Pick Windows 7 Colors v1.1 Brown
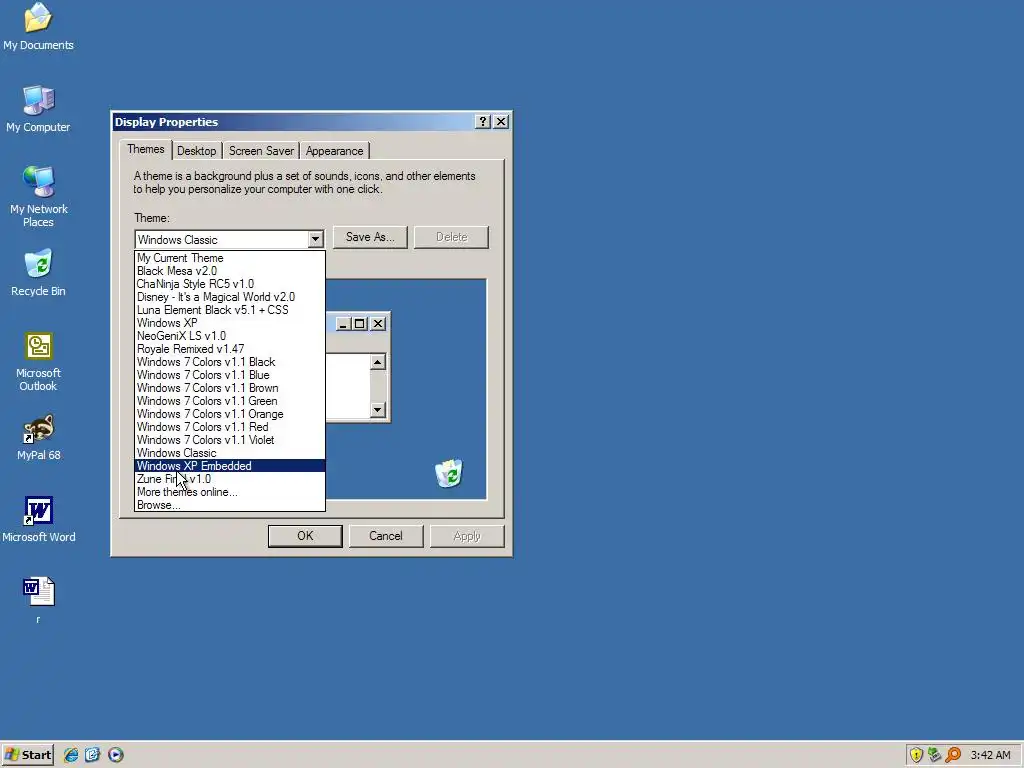Image resolution: width=1024 pixels, height=768 pixels. coord(230,389)
